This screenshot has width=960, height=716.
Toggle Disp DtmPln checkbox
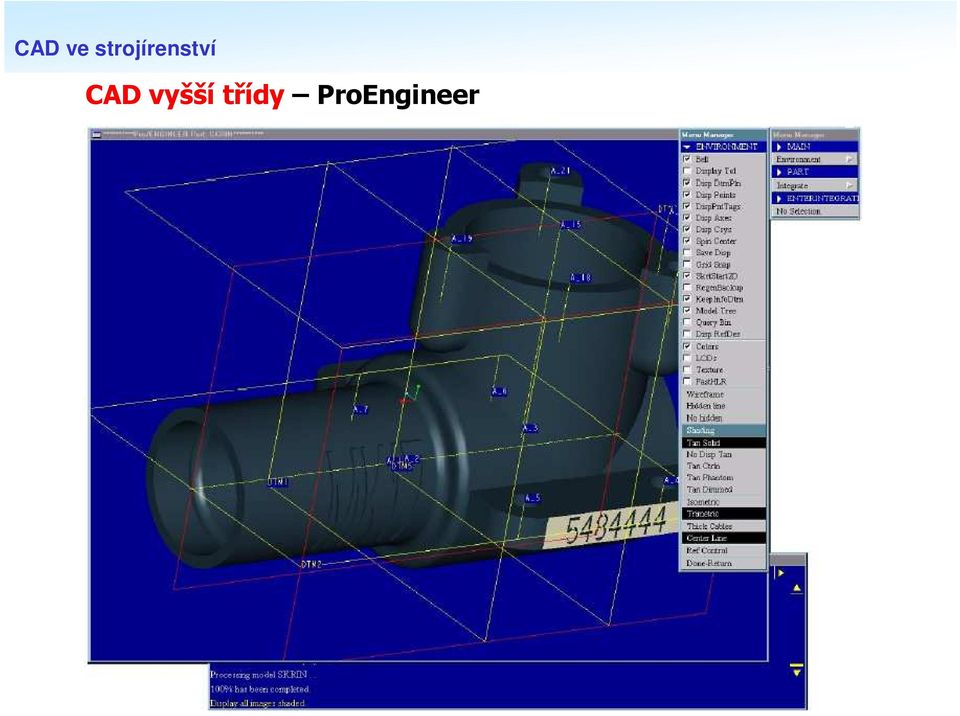(x=687, y=183)
